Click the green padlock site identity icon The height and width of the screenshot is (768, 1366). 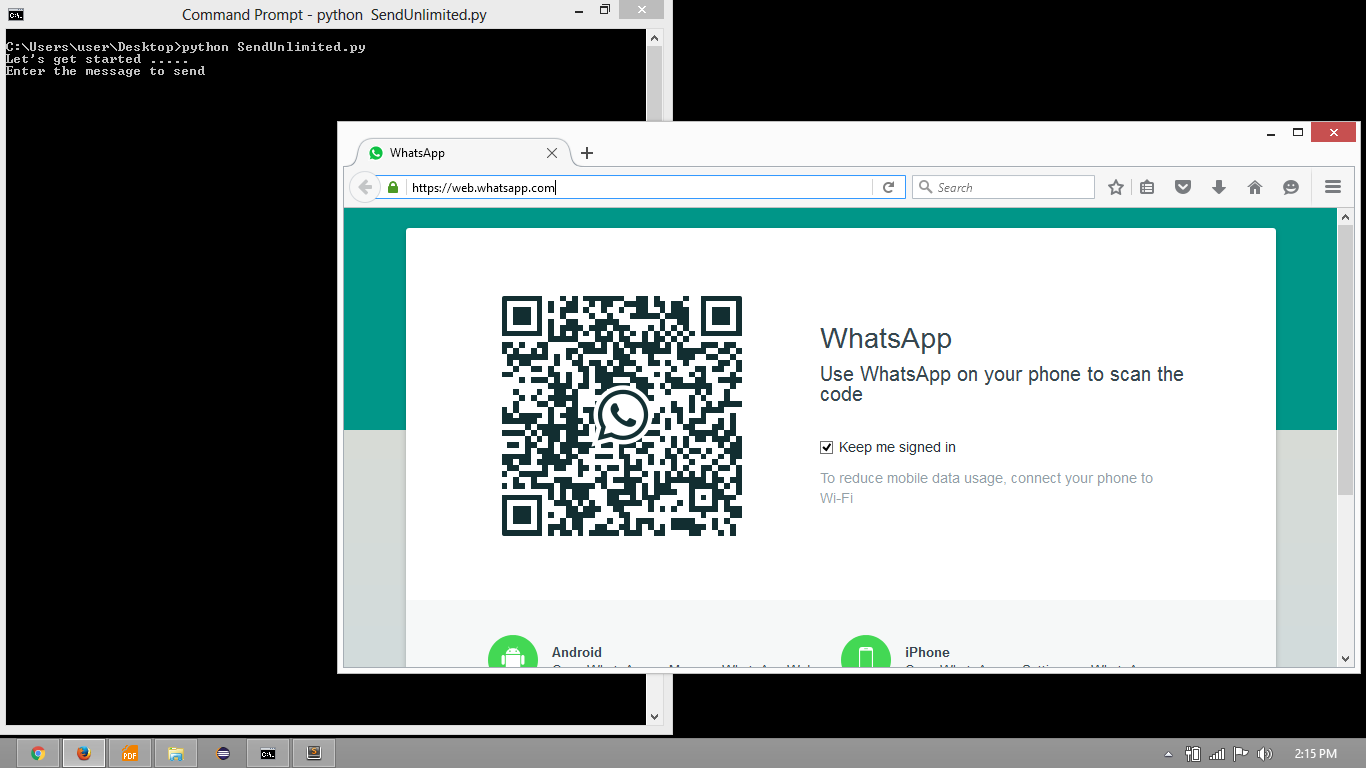pos(393,187)
